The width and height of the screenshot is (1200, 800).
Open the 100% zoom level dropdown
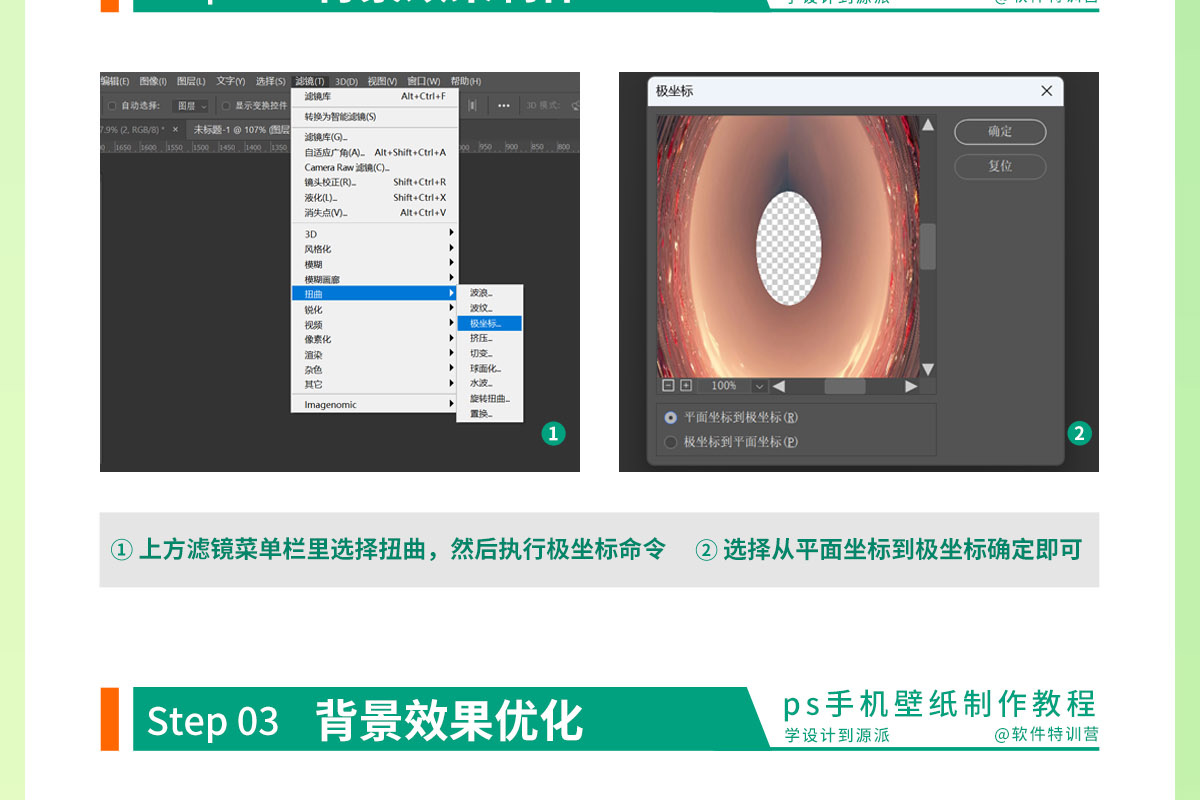[759, 386]
